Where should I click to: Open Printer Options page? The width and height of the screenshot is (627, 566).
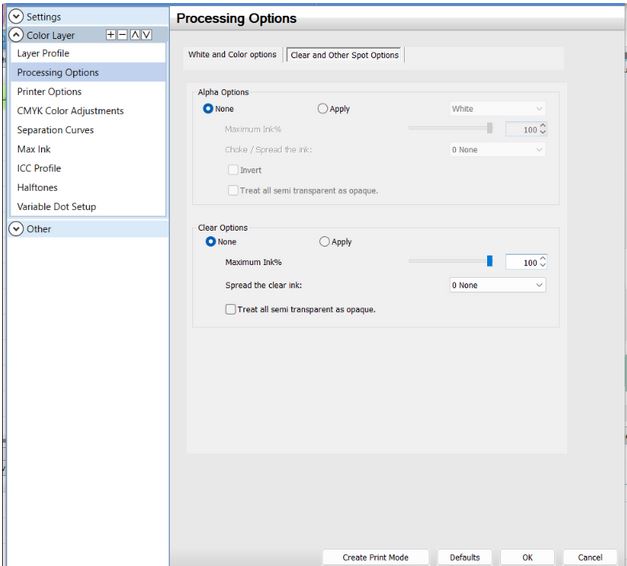coord(88,92)
